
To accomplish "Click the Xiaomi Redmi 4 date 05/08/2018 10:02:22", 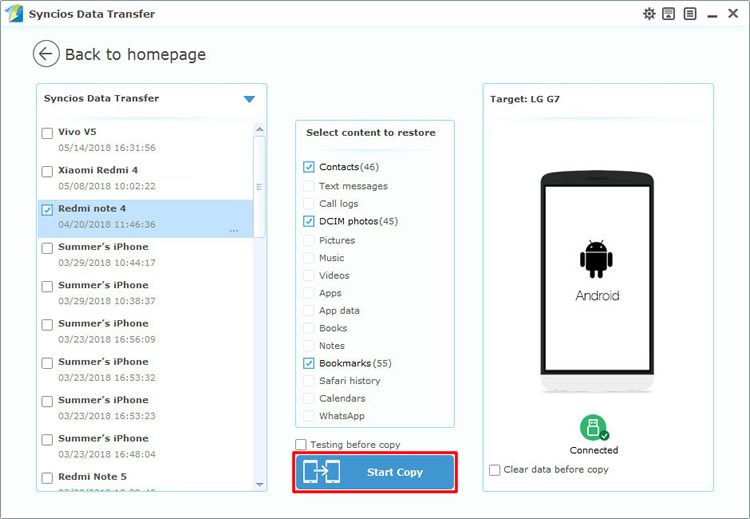I will (x=107, y=186).
